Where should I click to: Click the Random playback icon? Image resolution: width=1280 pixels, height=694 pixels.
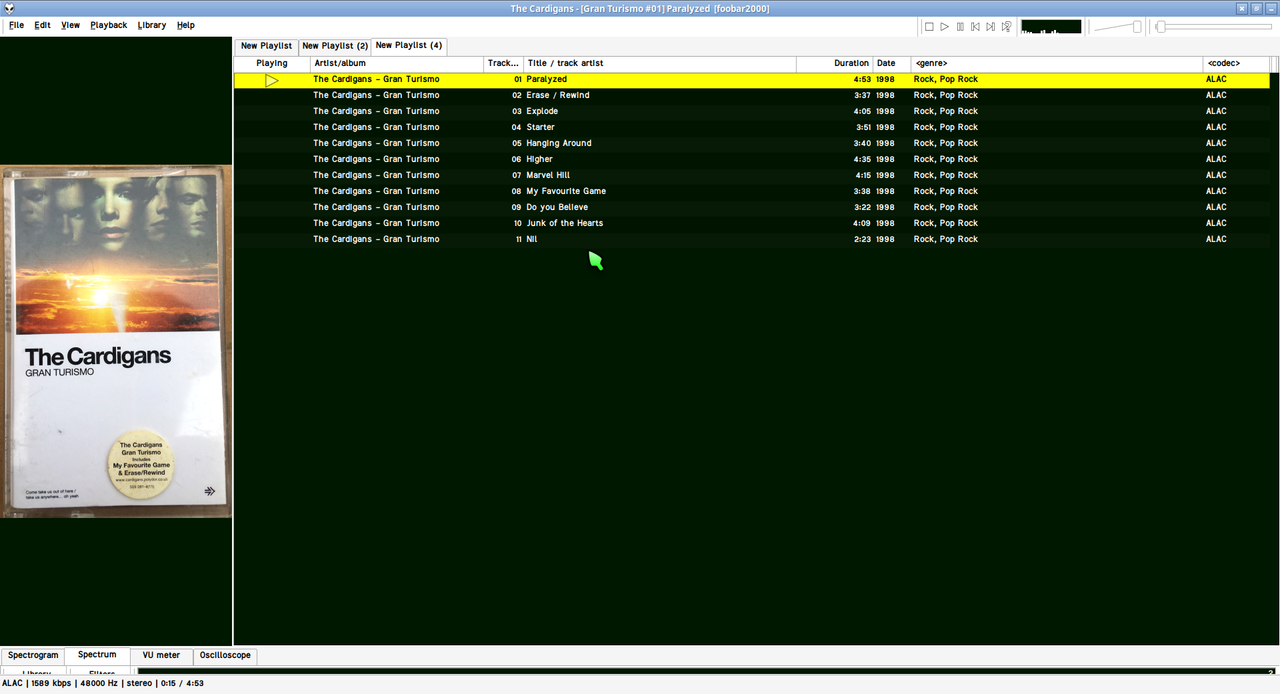pyautogui.click(x=1006, y=27)
